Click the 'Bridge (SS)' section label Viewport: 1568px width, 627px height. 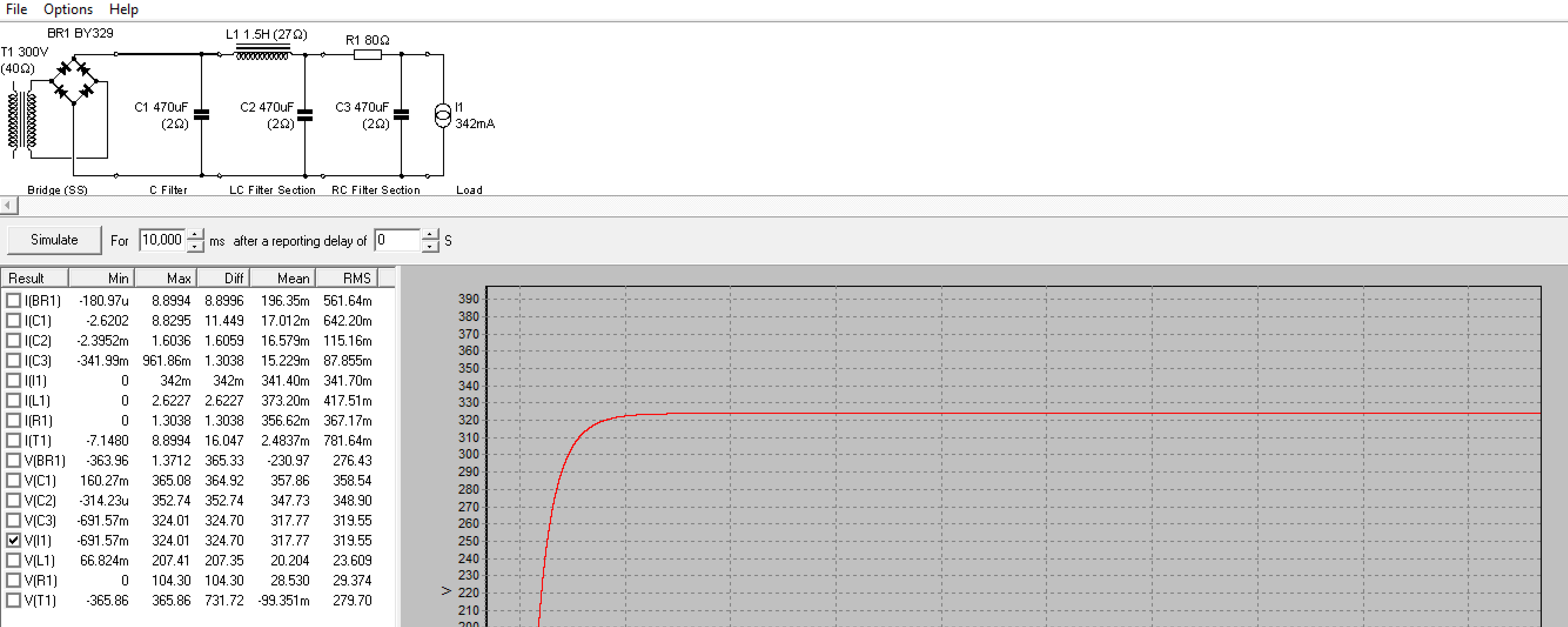[57, 190]
